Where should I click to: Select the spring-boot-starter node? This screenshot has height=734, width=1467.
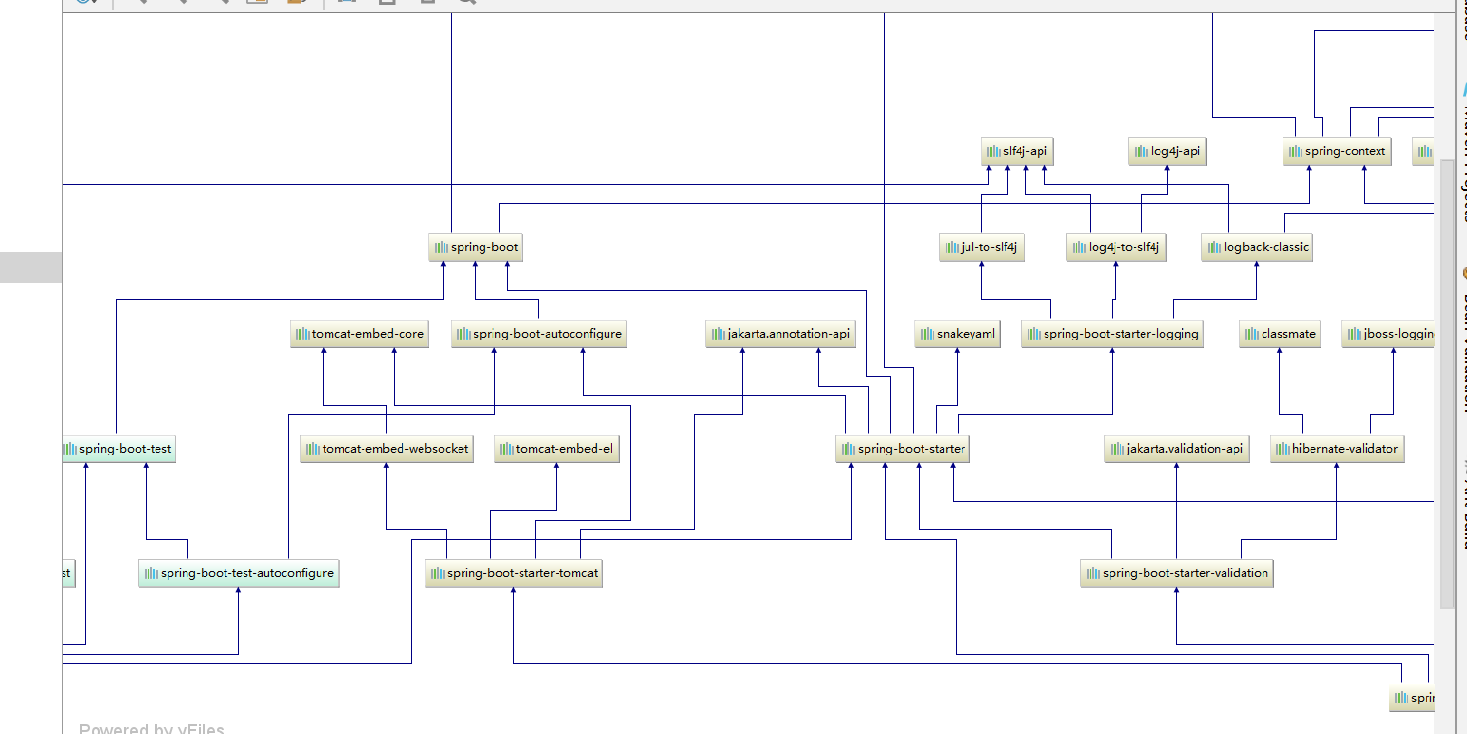(902, 449)
